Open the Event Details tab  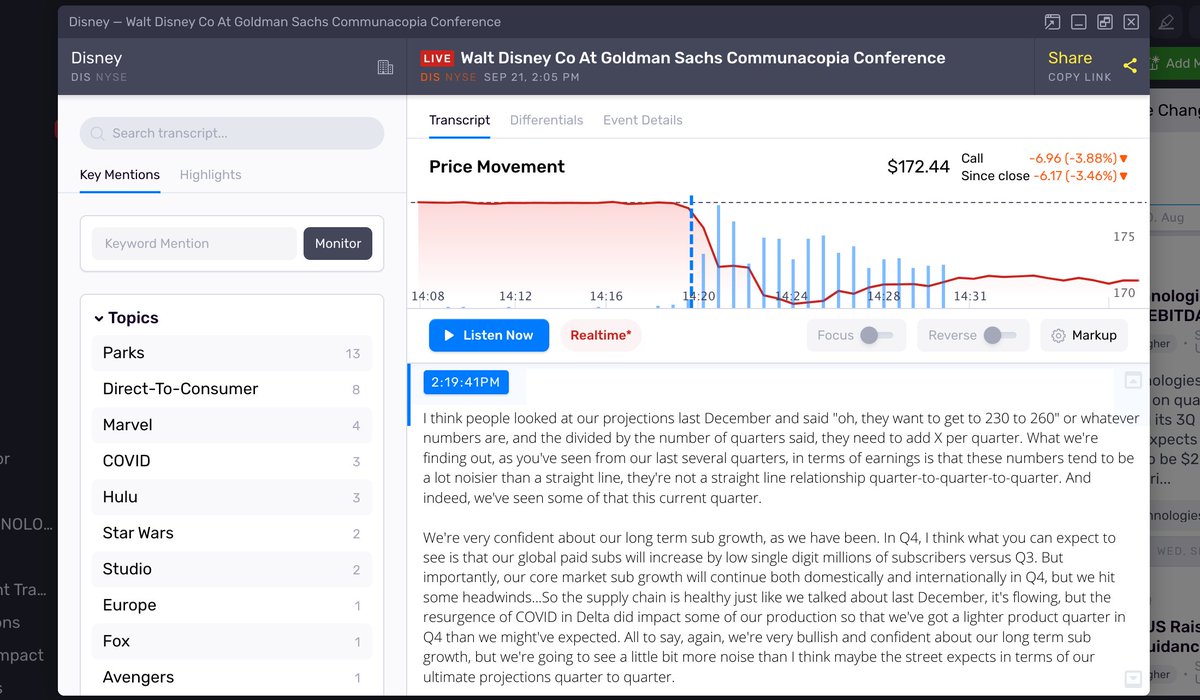point(643,120)
